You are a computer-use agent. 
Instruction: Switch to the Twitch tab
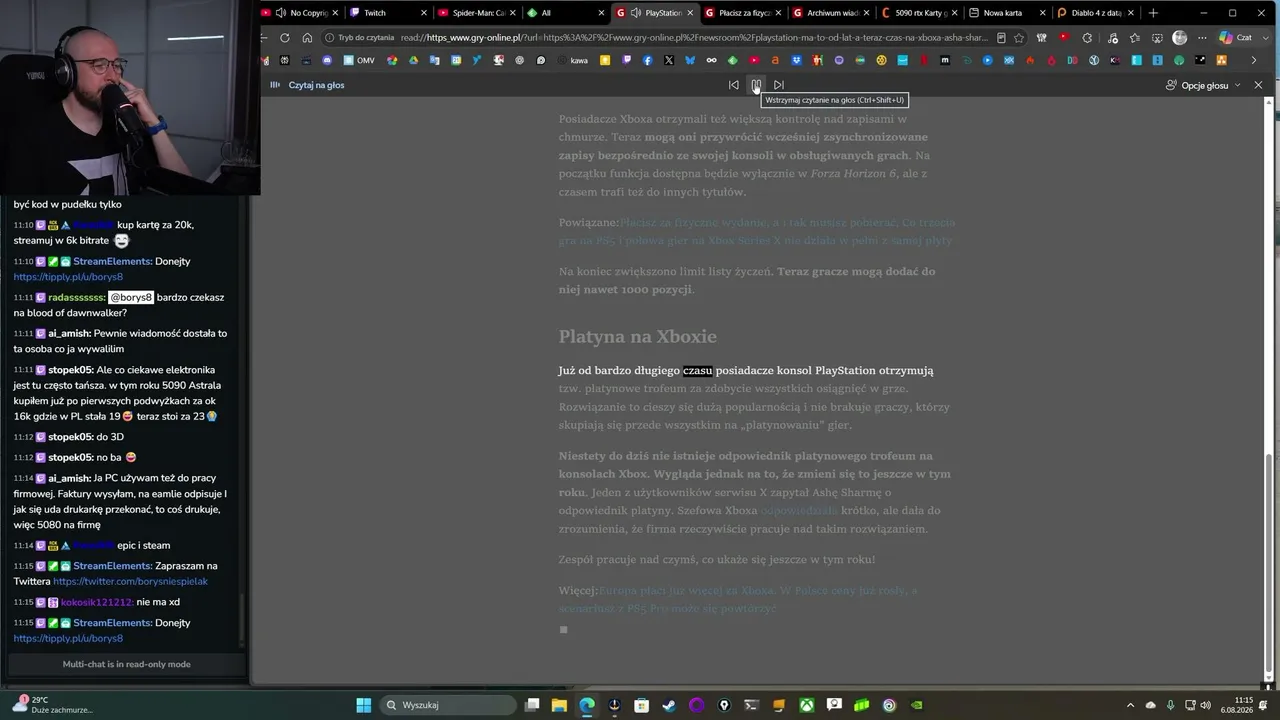(x=387, y=13)
